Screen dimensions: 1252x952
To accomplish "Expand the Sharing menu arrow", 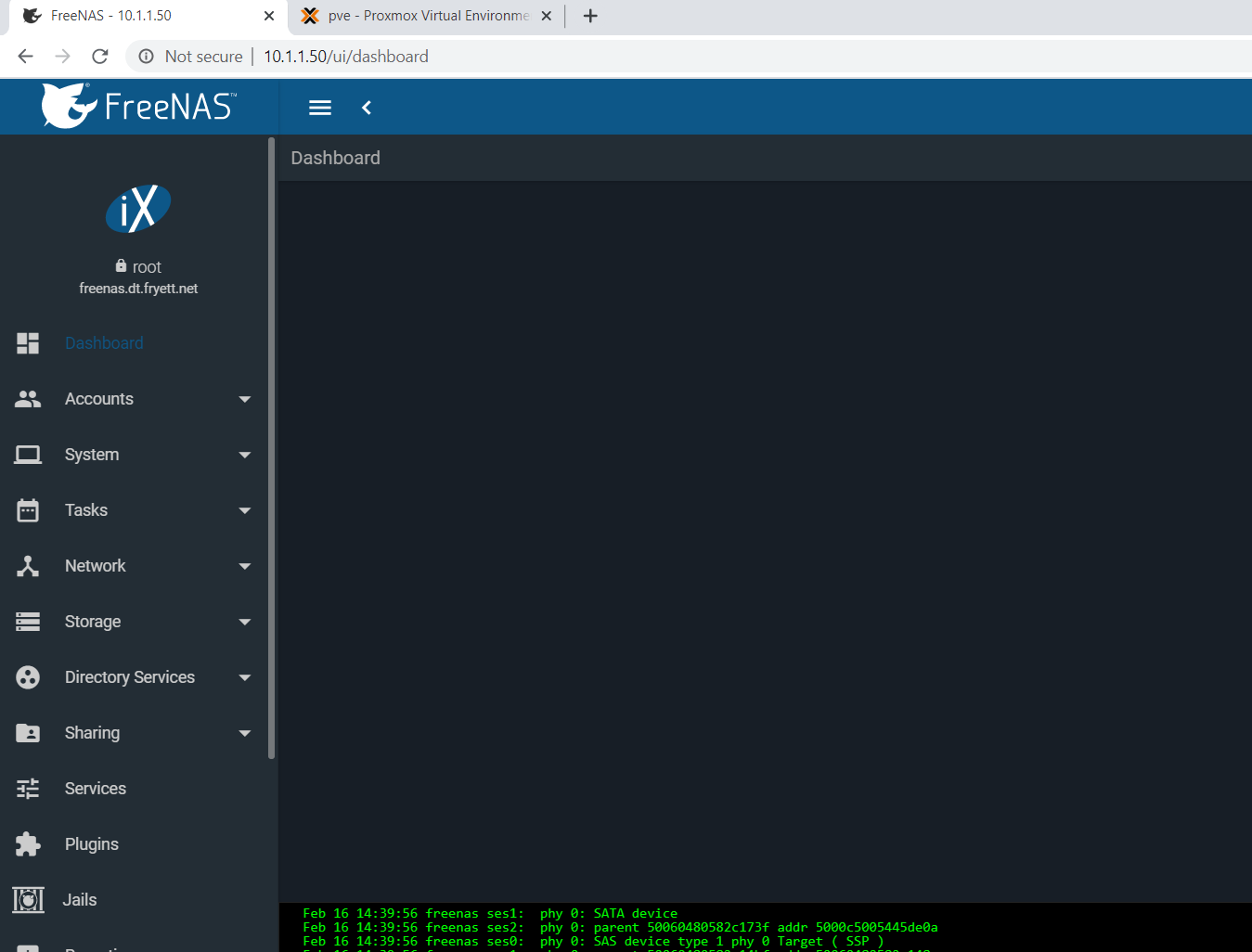I will 245,733.
